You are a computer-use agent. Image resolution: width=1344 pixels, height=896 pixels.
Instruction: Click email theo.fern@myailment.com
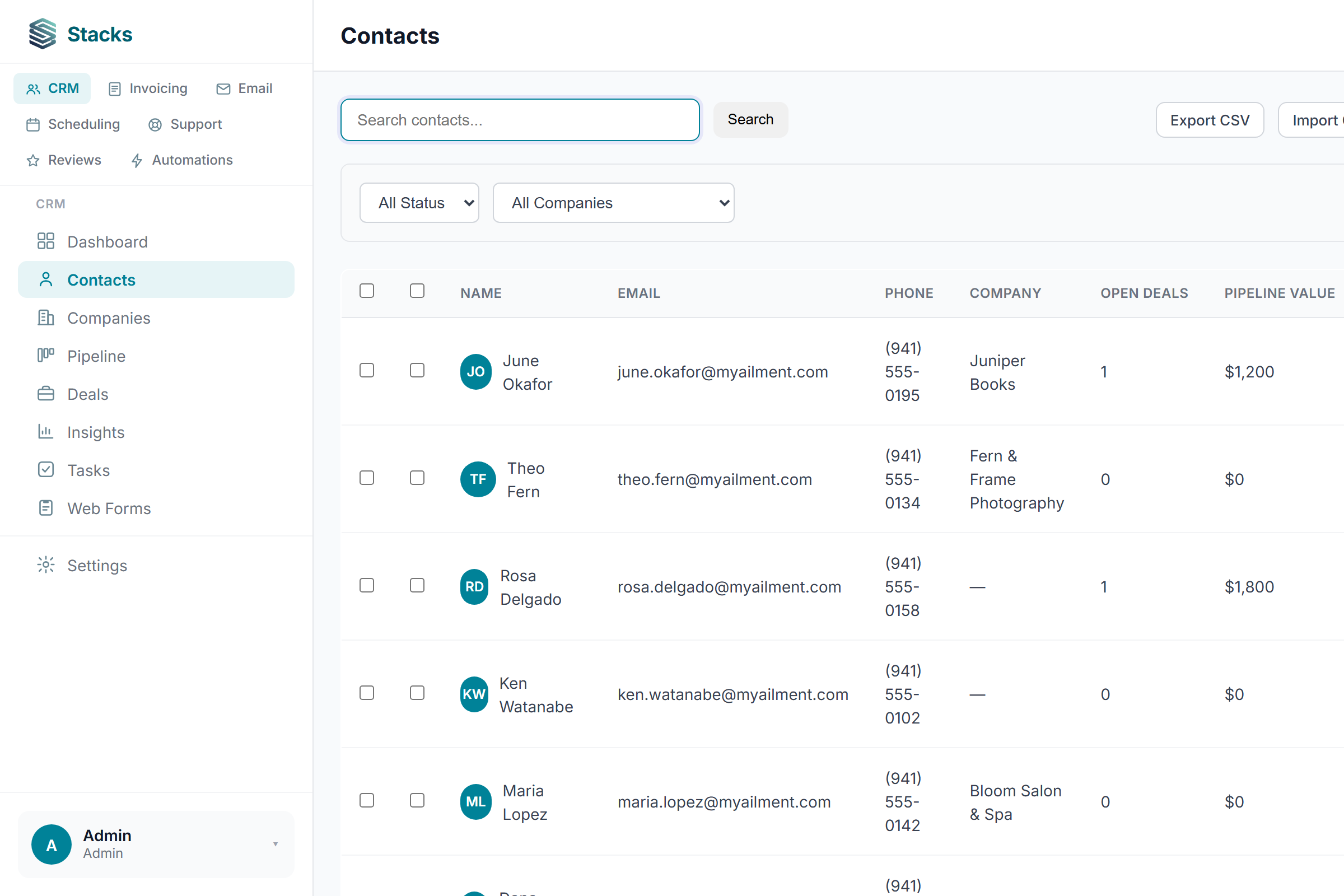[715, 479]
